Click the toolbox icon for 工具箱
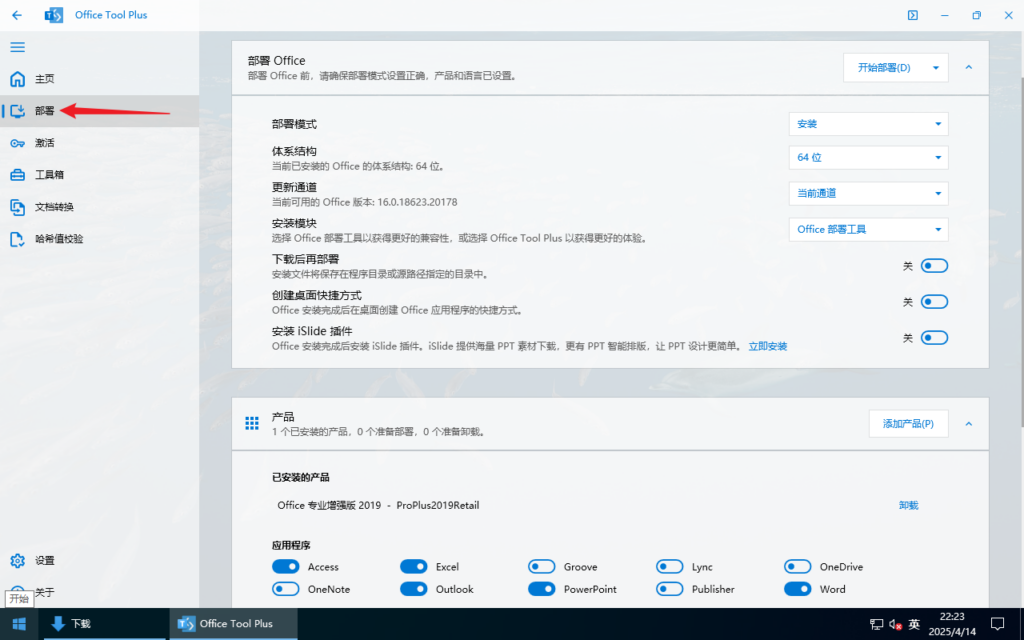Image resolution: width=1024 pixels, height=640 pixels. (18, 175)
